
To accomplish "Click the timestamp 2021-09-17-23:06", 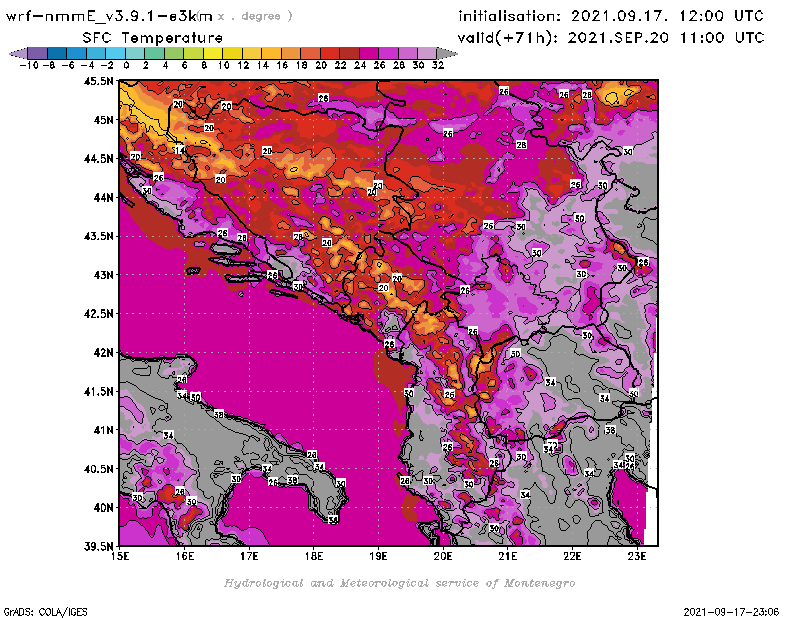I will coord(731,612).
